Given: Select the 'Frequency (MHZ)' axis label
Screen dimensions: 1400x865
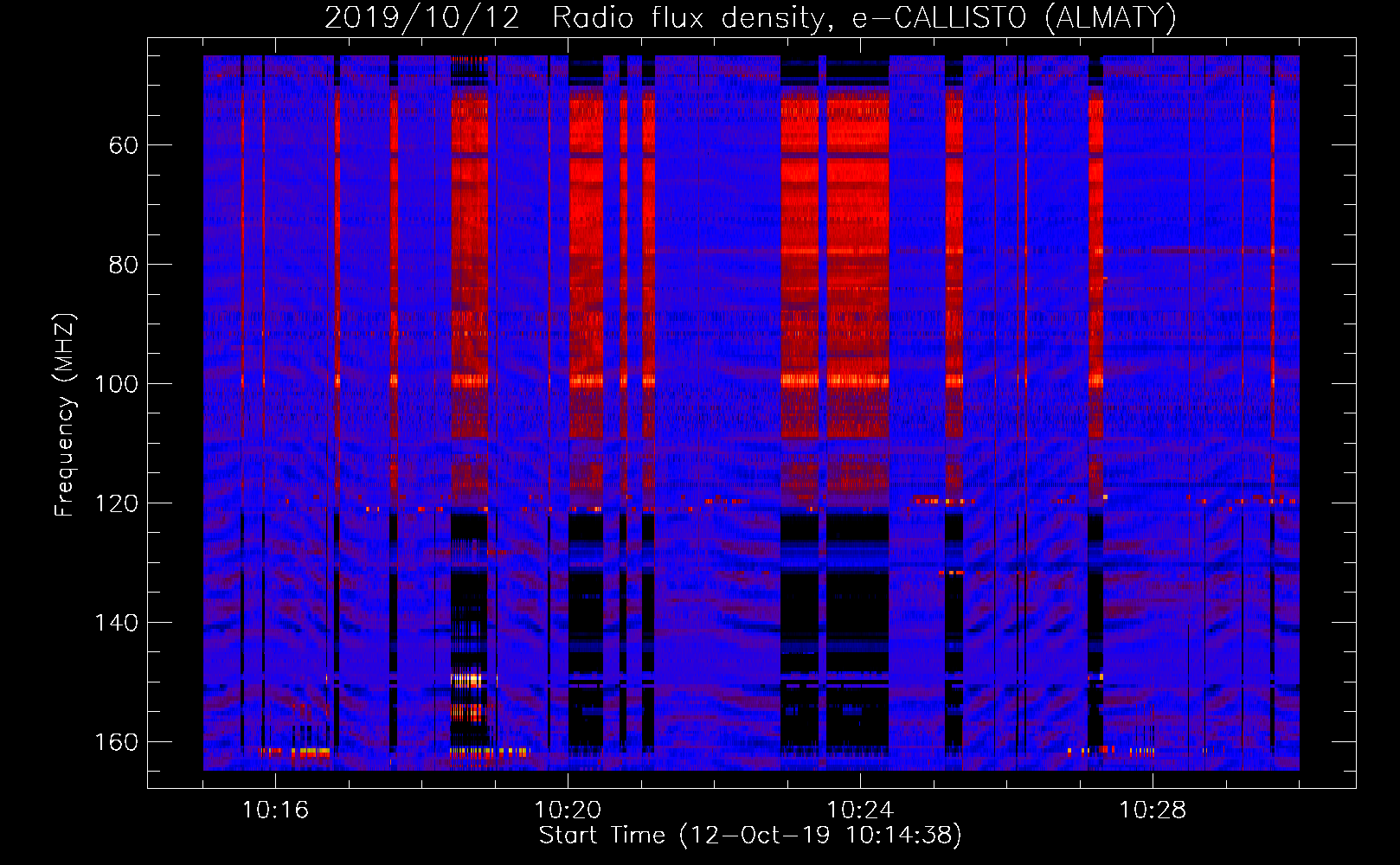Looking at the screenshot, I should click(65, 415).
